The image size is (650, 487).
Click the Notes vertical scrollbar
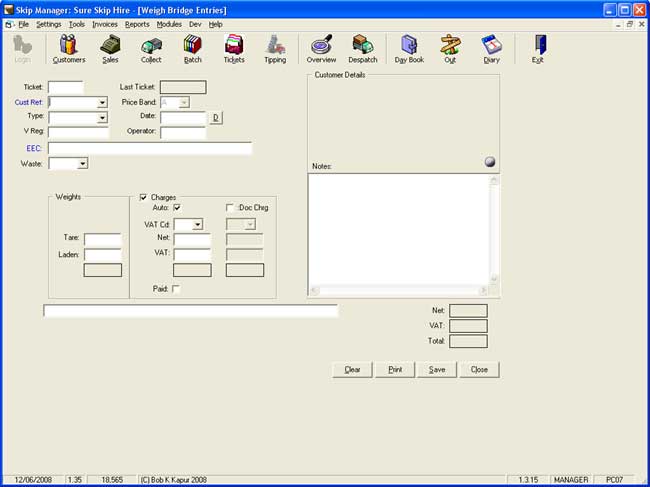click(x=493, y=229)
